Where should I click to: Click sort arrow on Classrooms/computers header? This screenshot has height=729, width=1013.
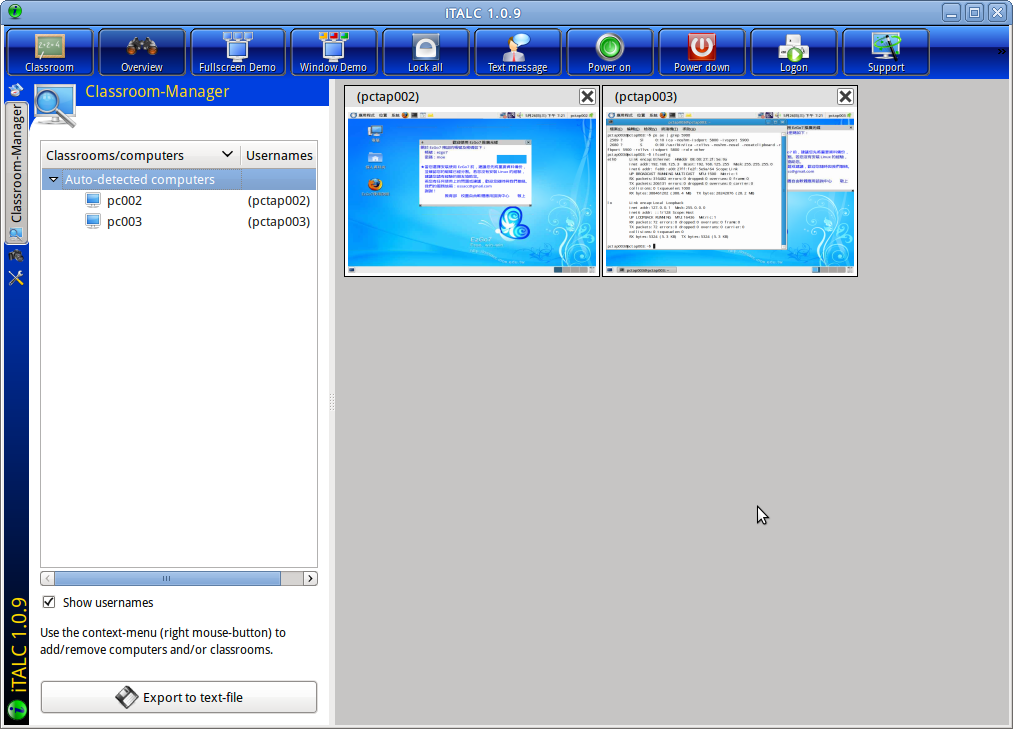tap(227, 154)
